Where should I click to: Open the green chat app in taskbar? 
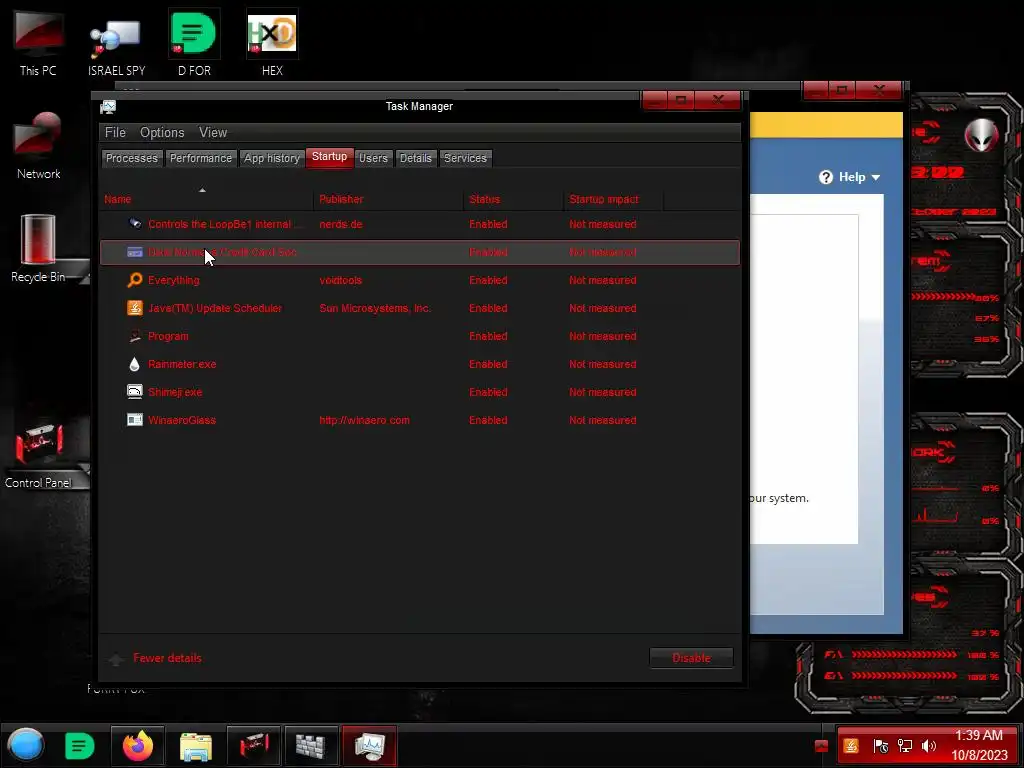pos(80,746)
